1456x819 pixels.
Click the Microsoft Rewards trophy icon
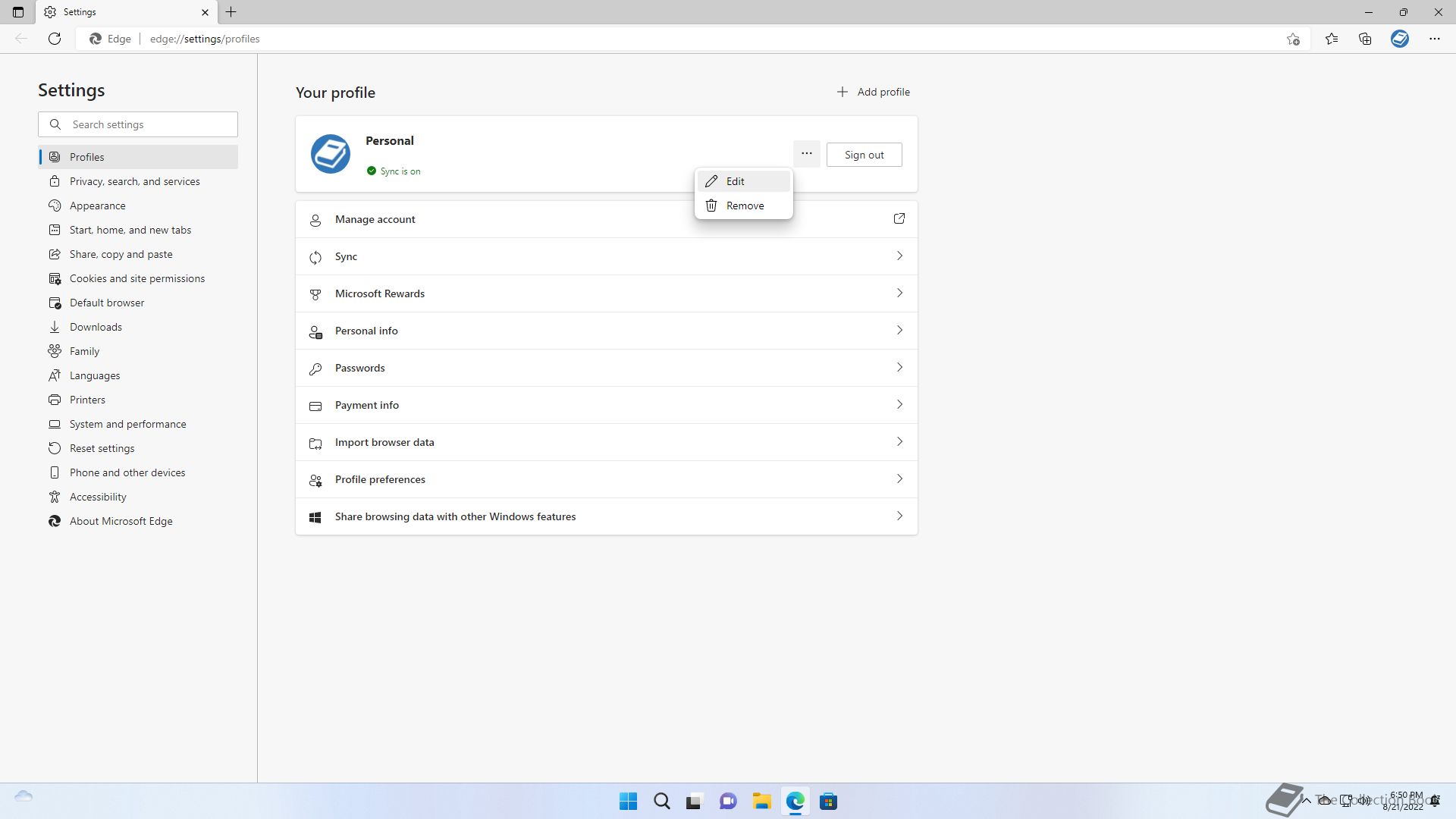(x=315, y=295)
